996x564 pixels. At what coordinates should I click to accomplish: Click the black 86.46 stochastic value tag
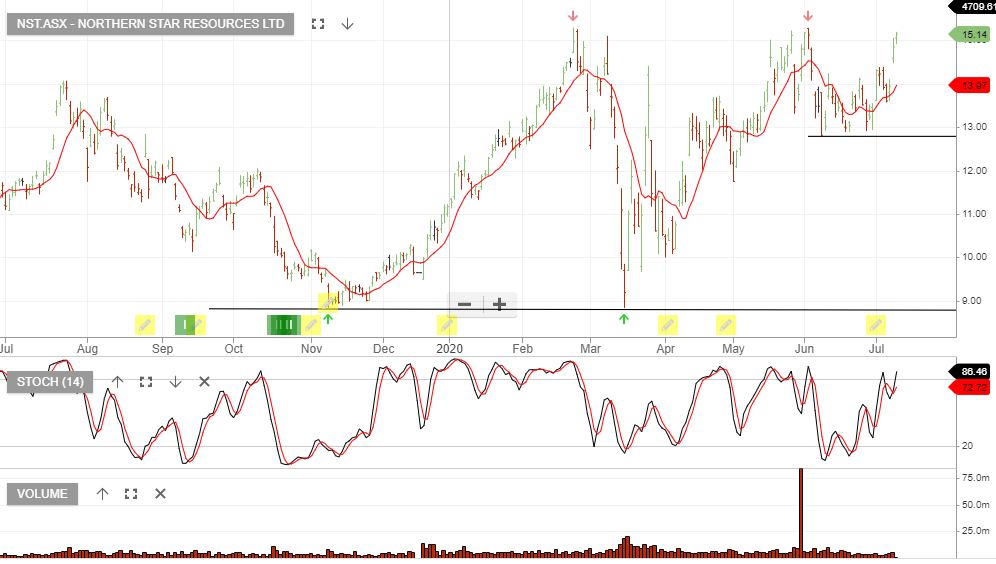[x=970, y=372]
